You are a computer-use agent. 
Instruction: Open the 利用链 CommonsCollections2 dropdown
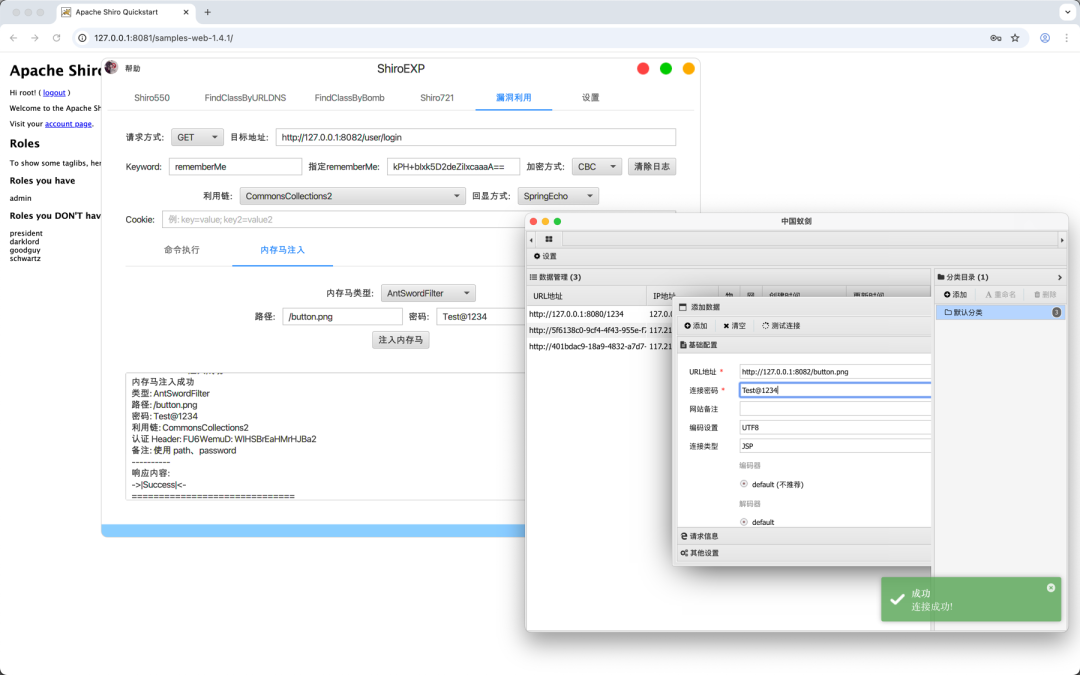(352, 196)
